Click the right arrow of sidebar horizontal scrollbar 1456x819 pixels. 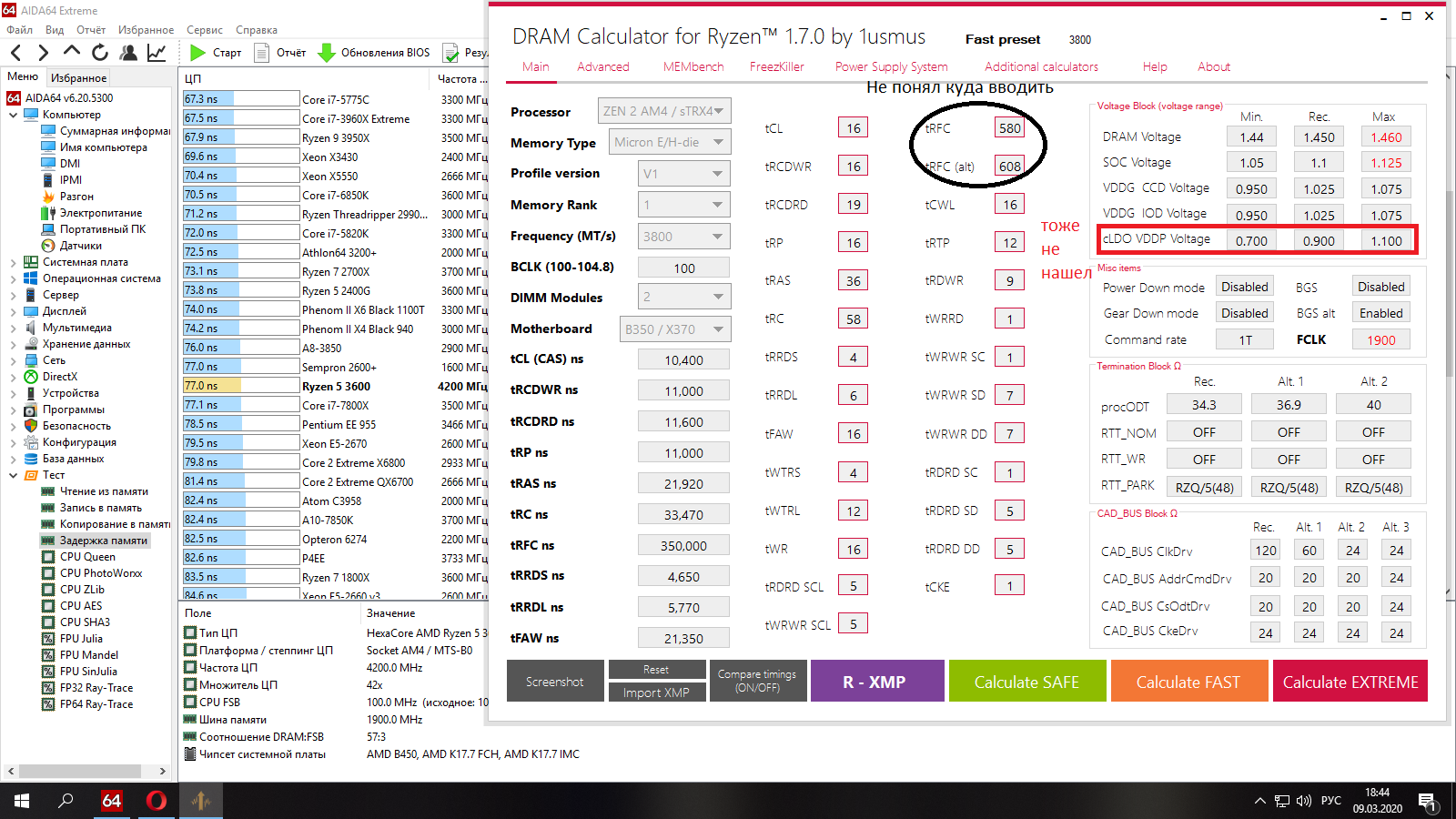(x=162, y=771)
